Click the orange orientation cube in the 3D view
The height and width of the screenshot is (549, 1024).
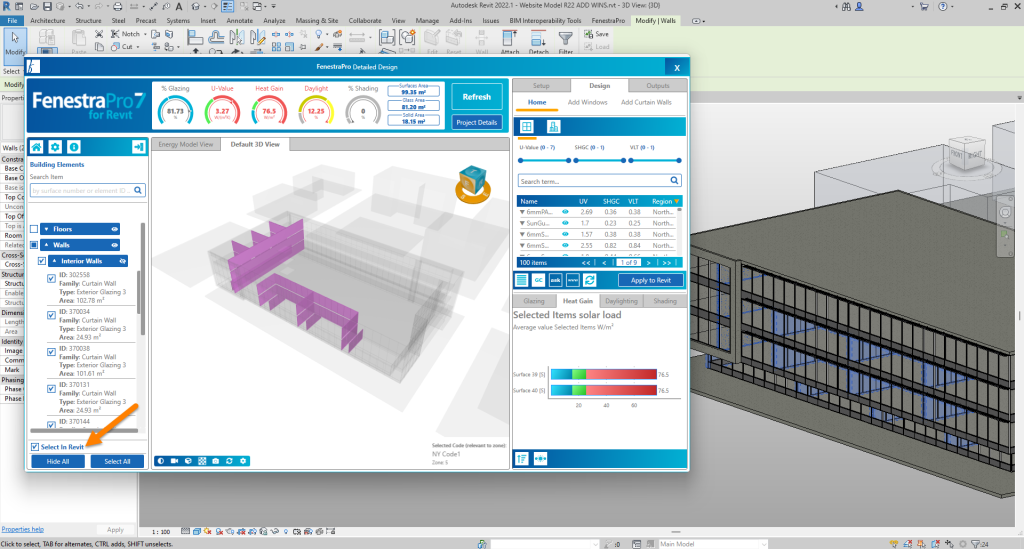tap(473, 184)
